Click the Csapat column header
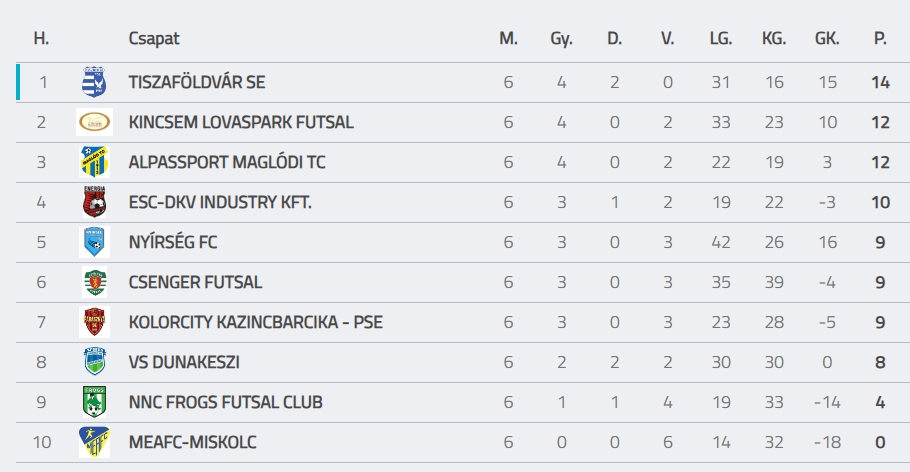 (x=154, y=39)
